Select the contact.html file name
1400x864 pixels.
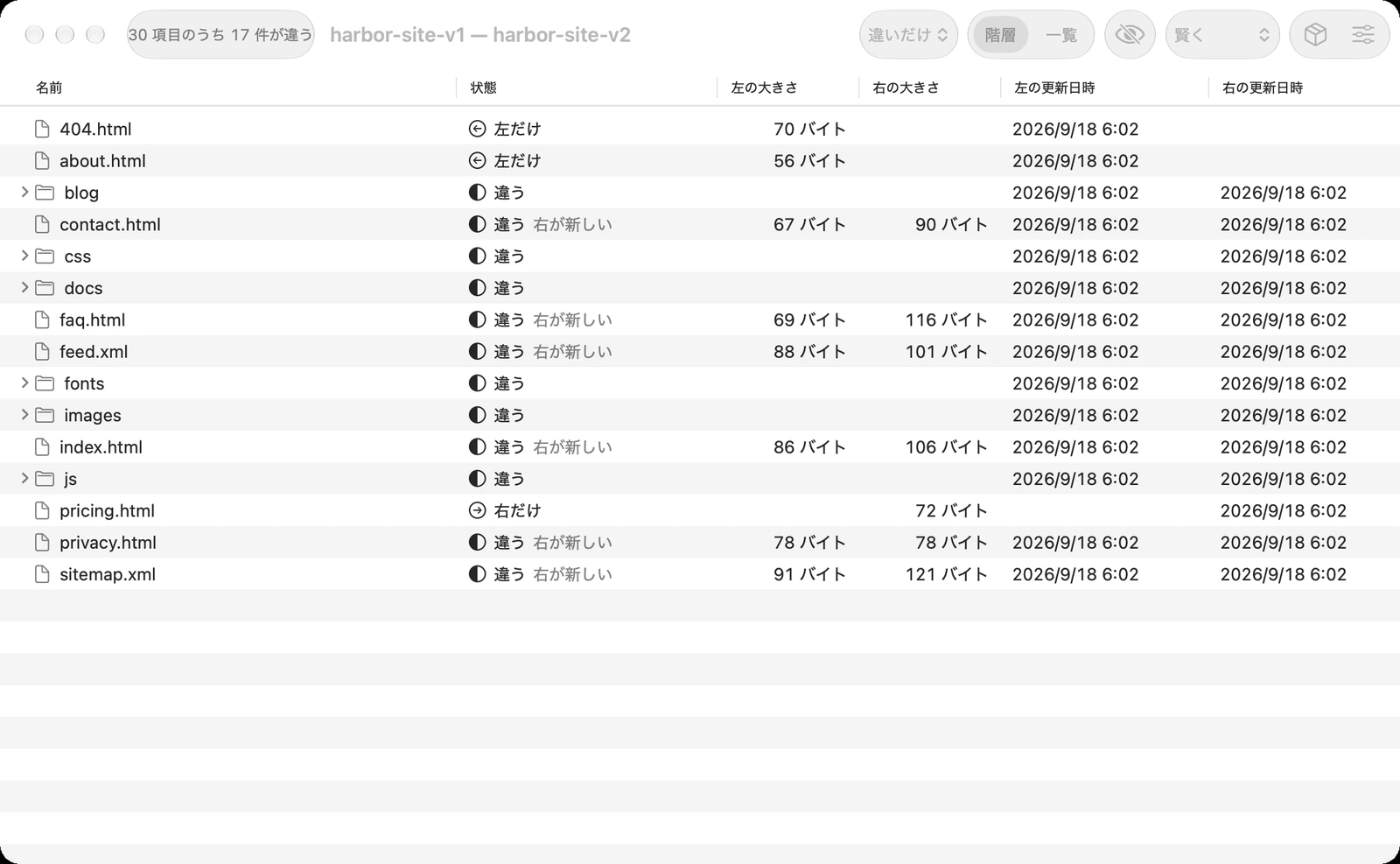click(x=110, y=224)
